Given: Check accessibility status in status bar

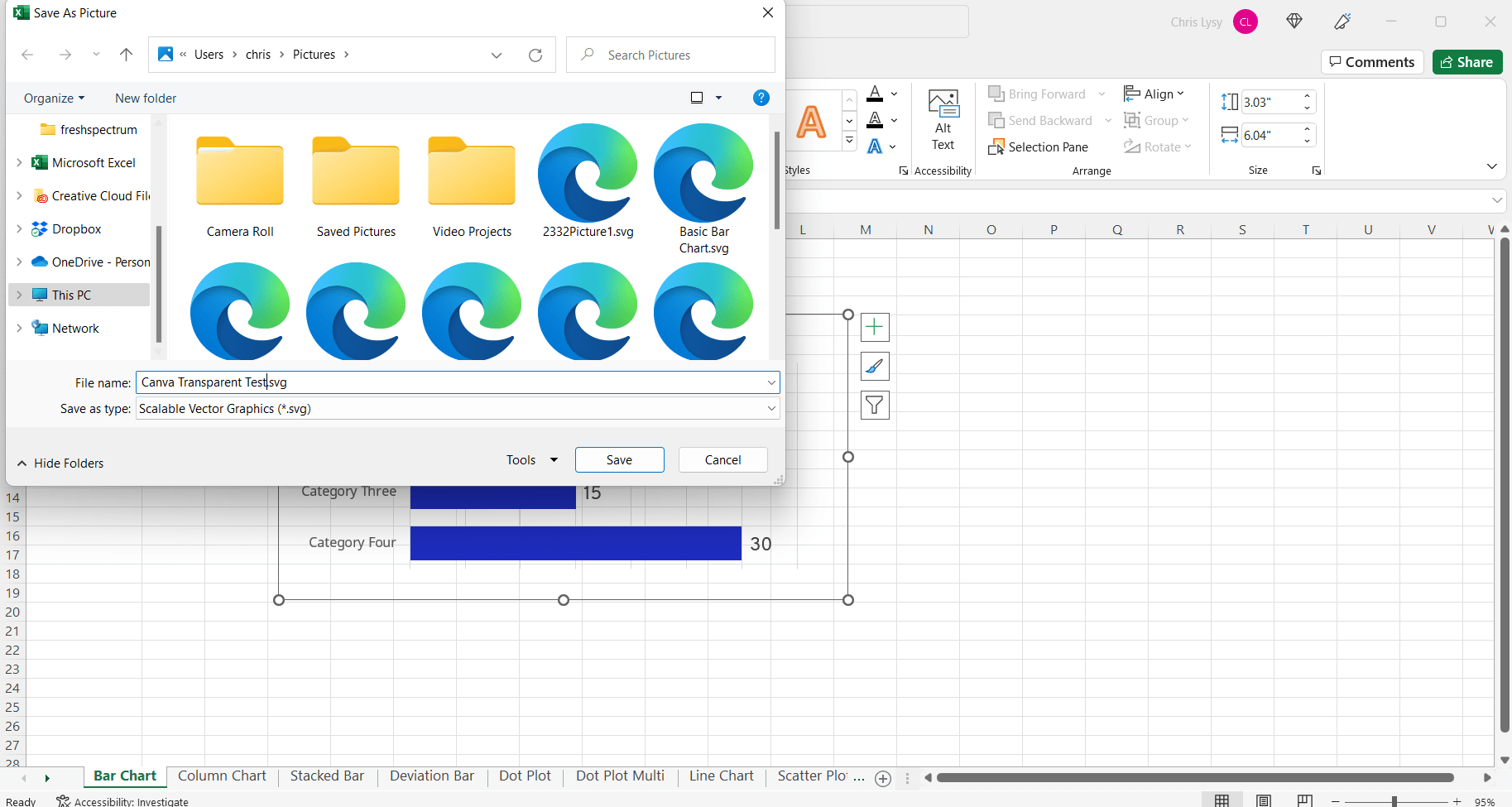Looking at the screenshot, I should tap(122, 801).
